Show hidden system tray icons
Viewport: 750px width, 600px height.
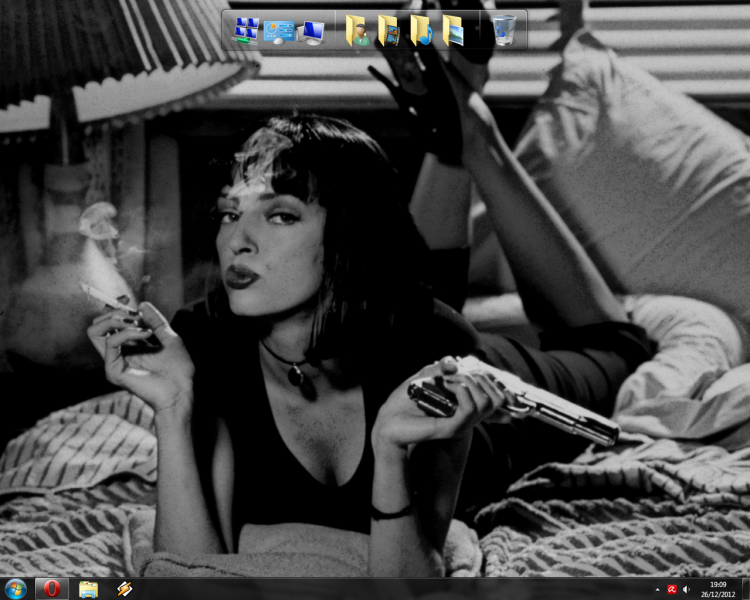click(658, 589)
